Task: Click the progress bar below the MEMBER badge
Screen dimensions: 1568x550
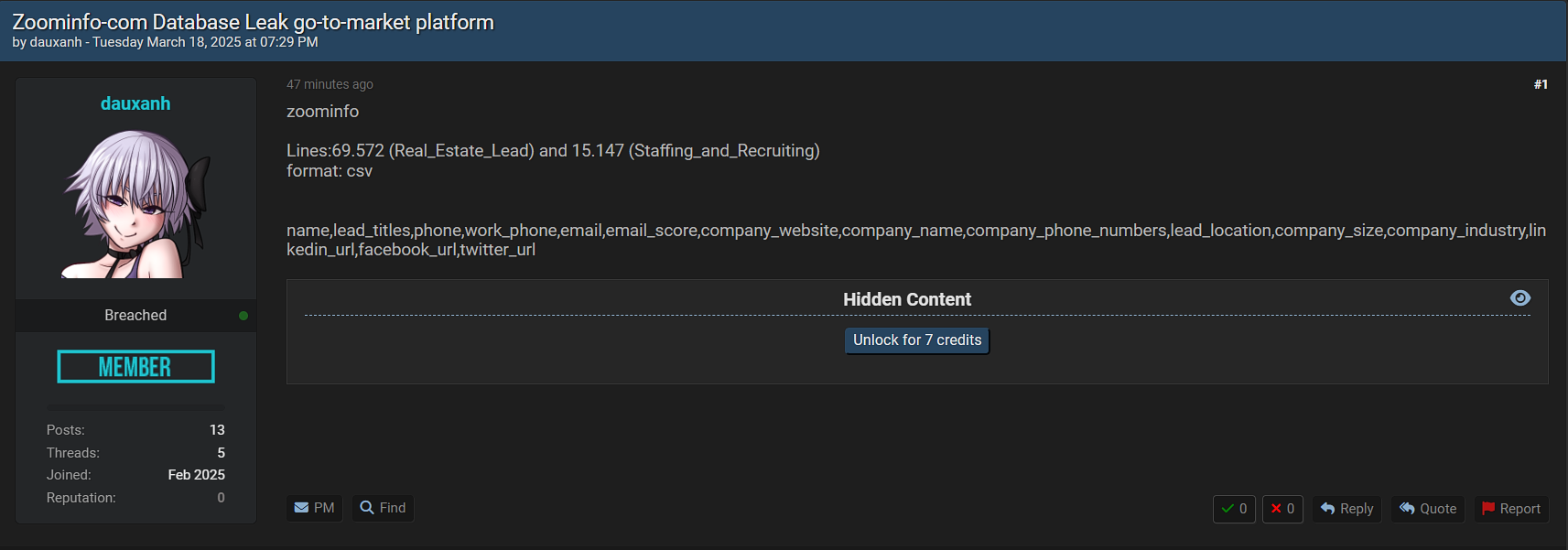Action: pyautogui.click(x=135, y=407)
